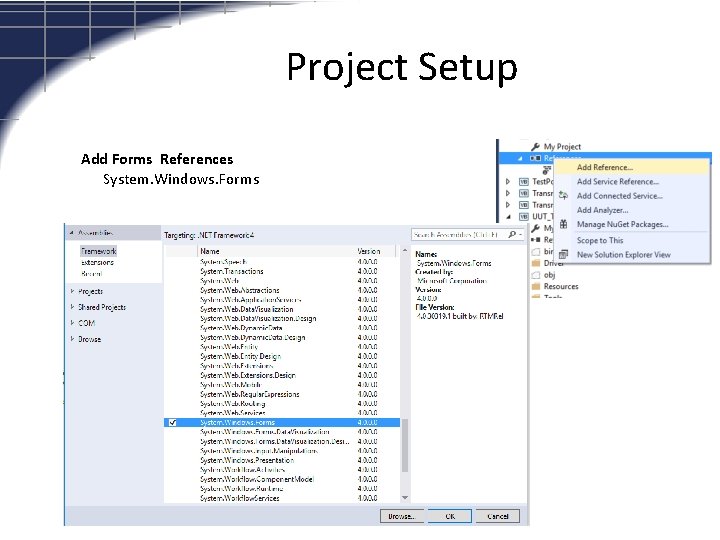This screenshot has width=720, height=540.
Task: Select the System.WorkflowServices row
Action: pos(282,498)
